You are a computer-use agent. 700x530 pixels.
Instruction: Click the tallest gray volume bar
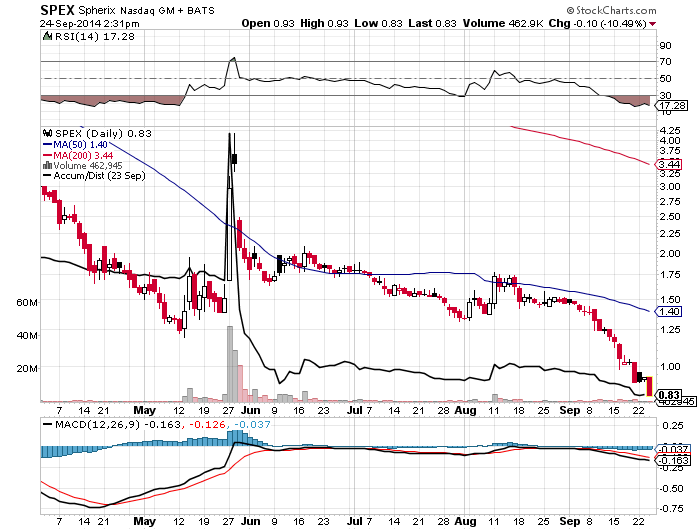(230, 363)
